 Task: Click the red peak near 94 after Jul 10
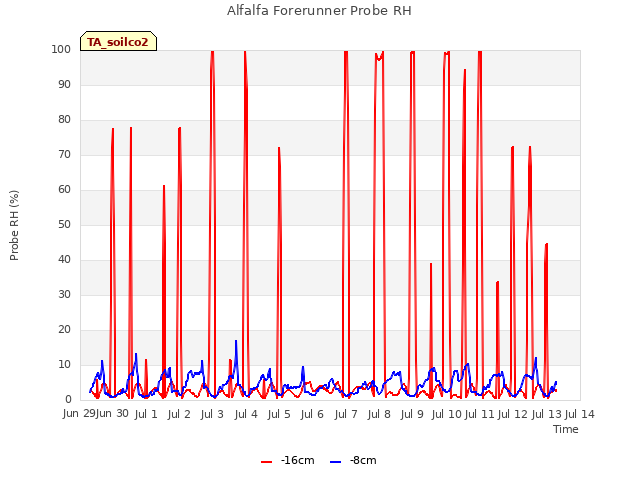pyautogui.click(x=465, y=70)
